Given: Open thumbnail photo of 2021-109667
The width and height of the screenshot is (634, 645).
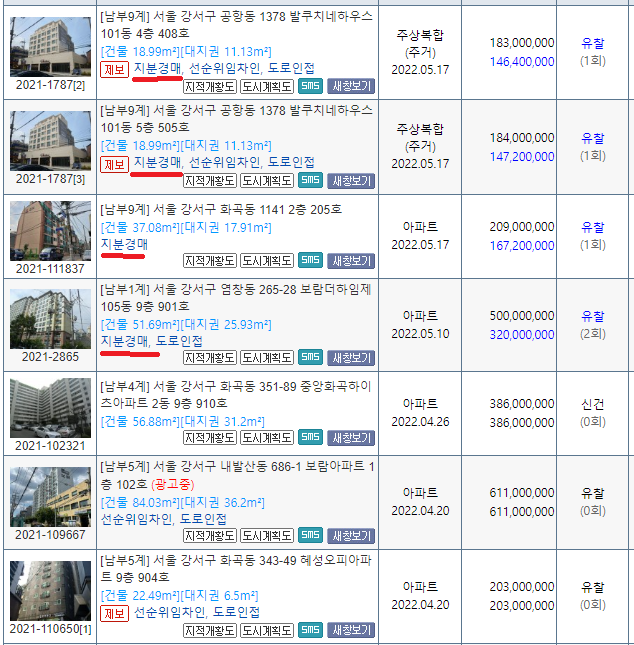Looking at the screenshot, I should tap(50, 497).
